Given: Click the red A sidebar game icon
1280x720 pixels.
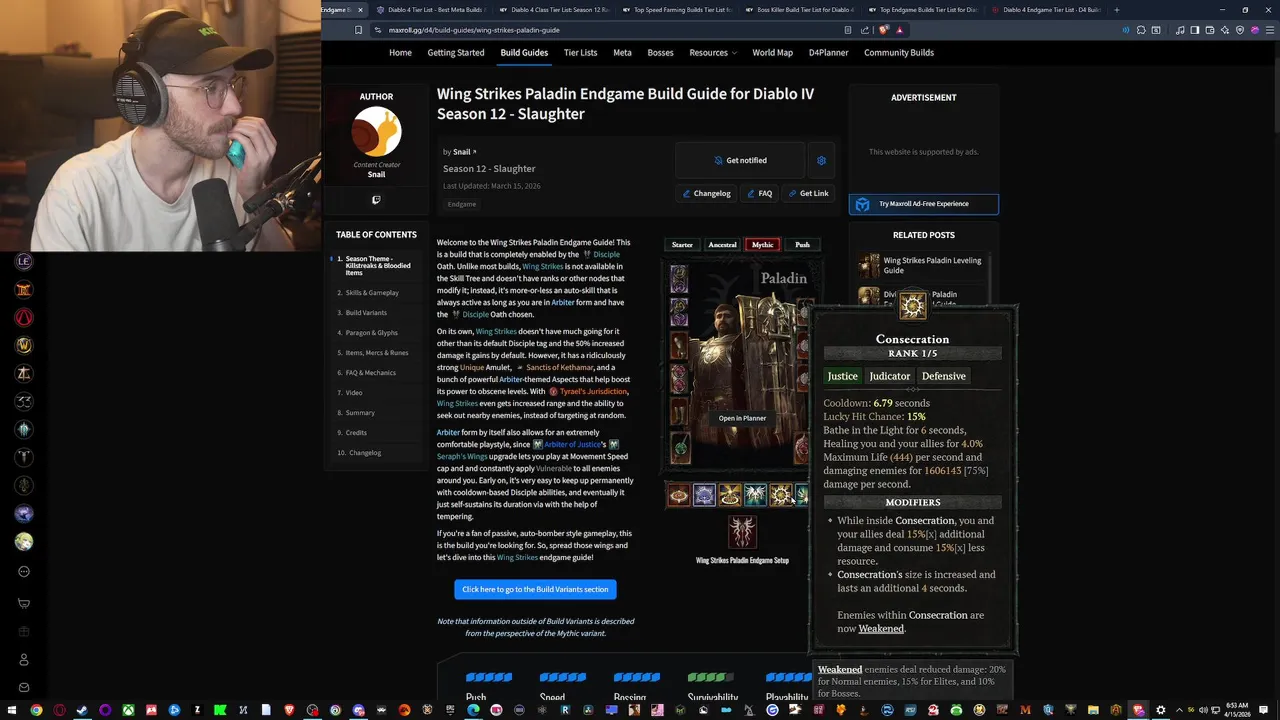Looking at the screenshot, I should pos(25,317).
